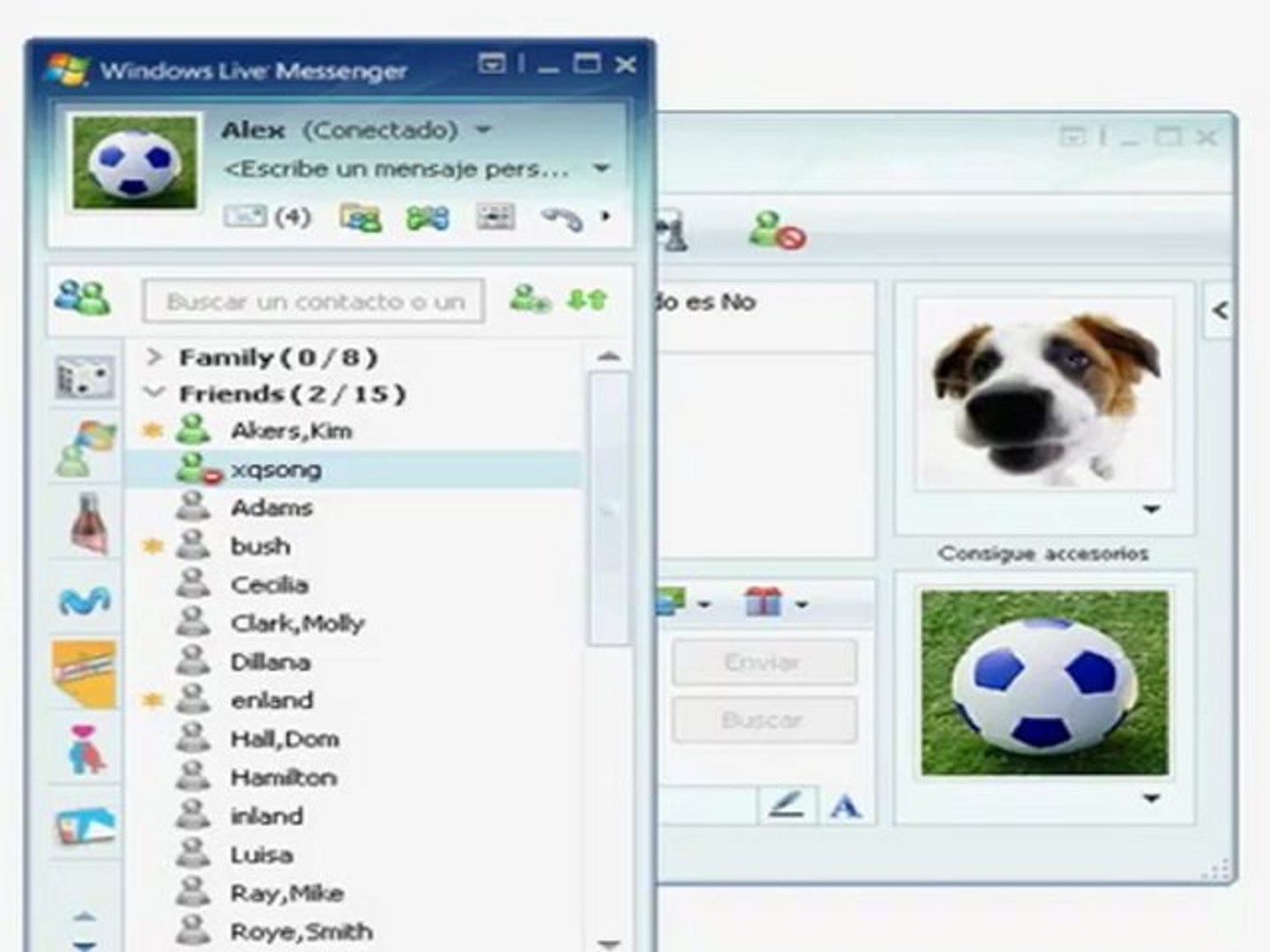This screenshot has width=1270, height=952.
Task: Click the Enviar button in chat window
Action: [764, 662]
